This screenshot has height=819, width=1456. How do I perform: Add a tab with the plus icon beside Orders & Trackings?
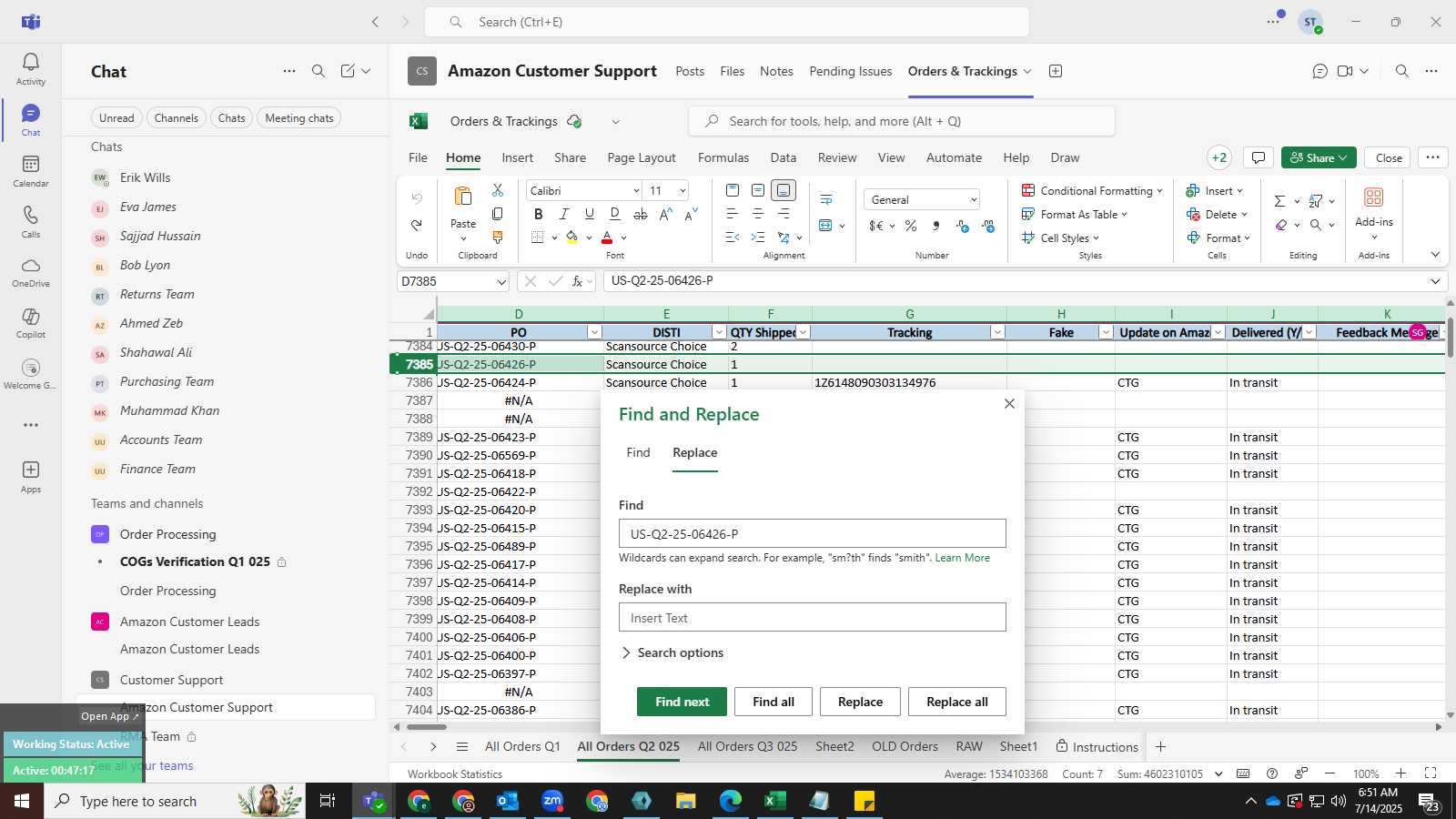pyautogui.click(x=1056, y=71)
